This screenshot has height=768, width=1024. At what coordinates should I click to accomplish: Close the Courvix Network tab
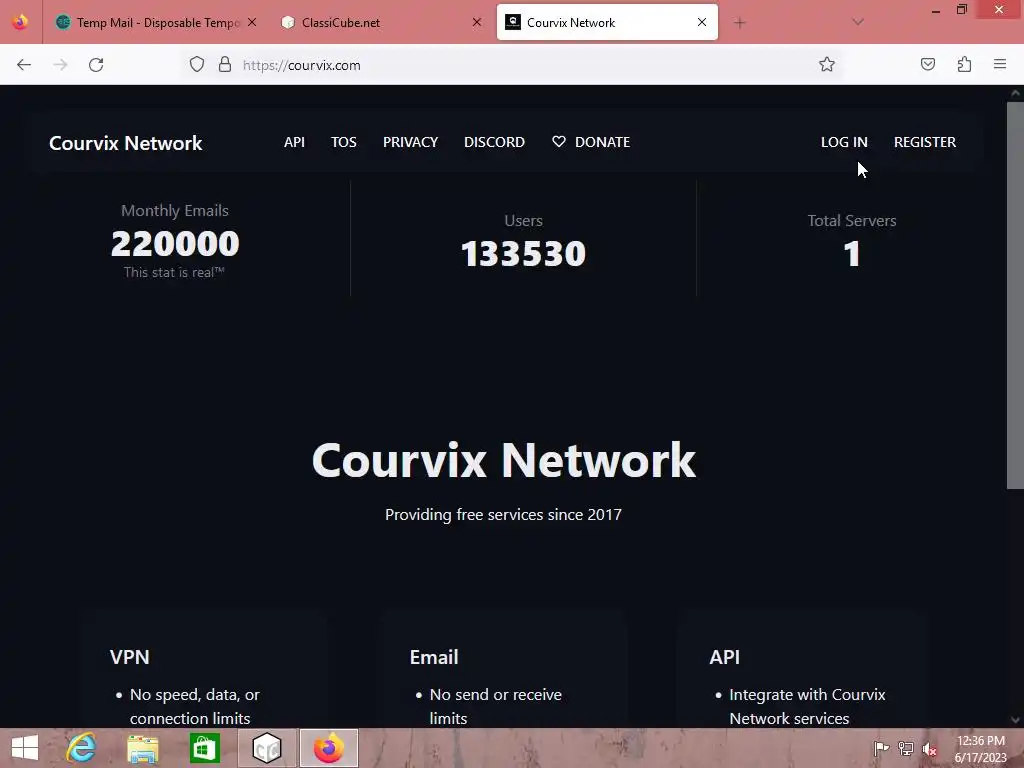702,22
